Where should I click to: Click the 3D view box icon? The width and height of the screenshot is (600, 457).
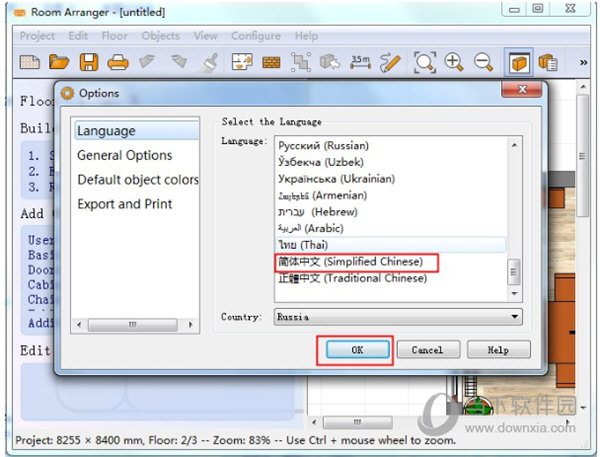point(518,63)
